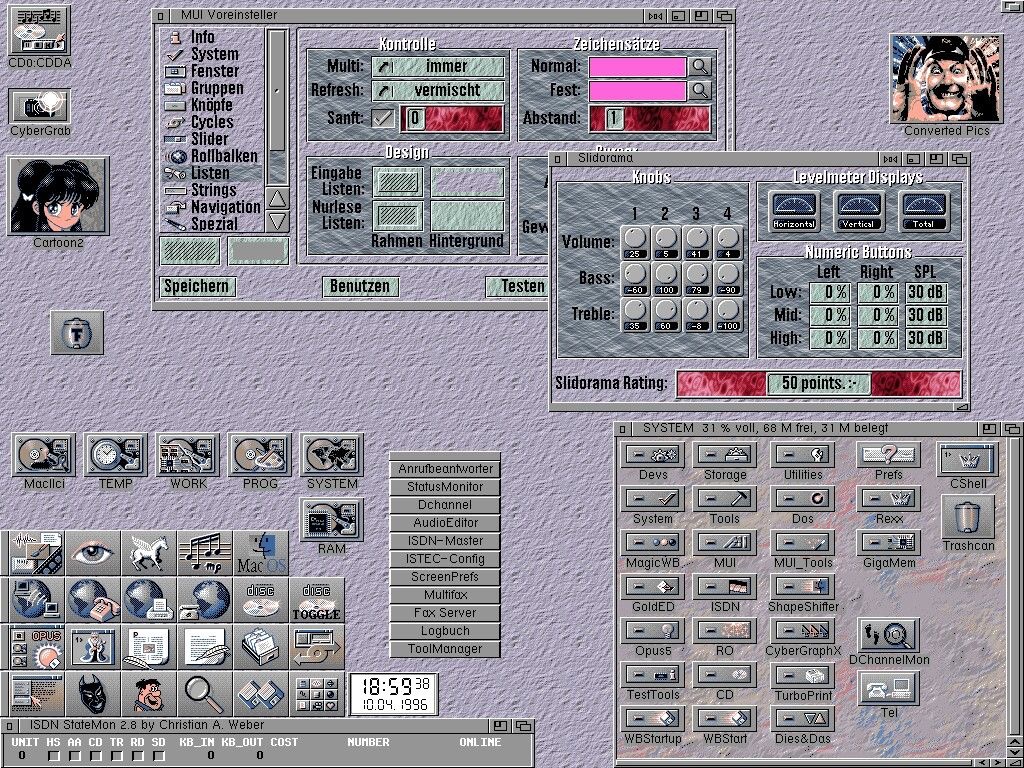The image size is (1024, 768).
Task: Cycle the Multi option set to immer
Action: click(438, 66)
